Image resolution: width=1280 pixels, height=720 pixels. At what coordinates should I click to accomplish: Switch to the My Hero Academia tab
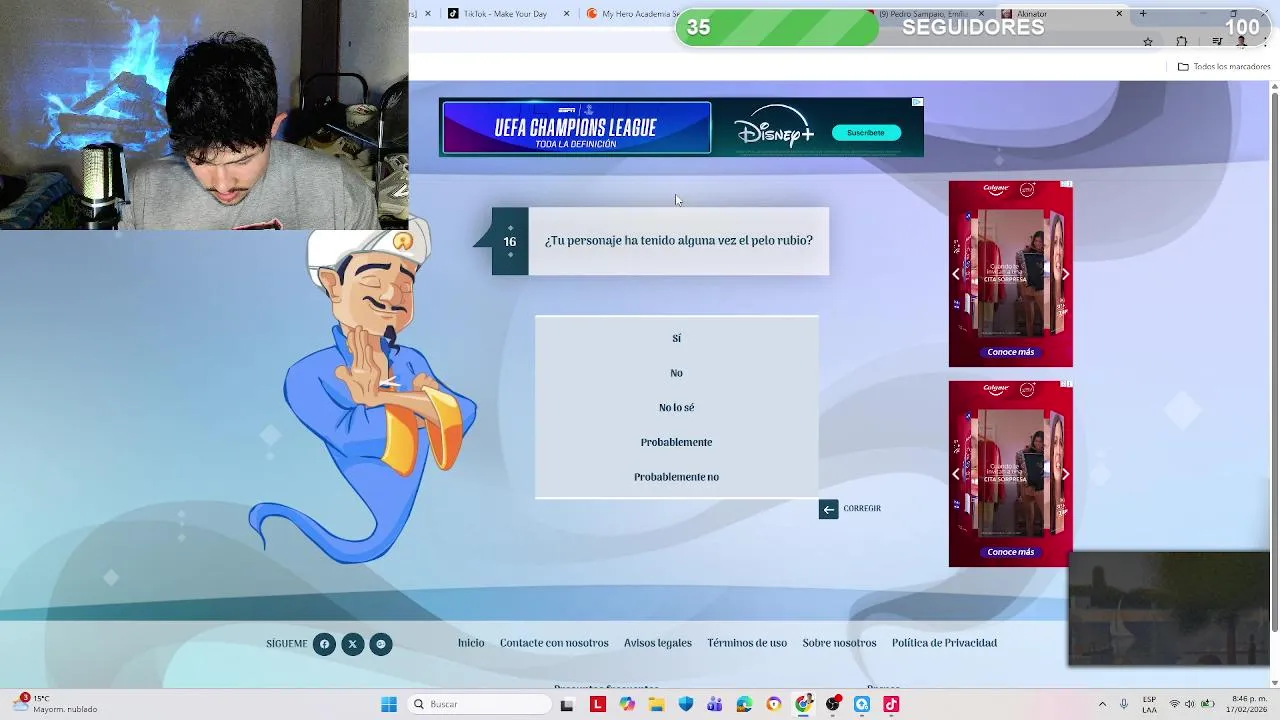(x=632, y=14)
